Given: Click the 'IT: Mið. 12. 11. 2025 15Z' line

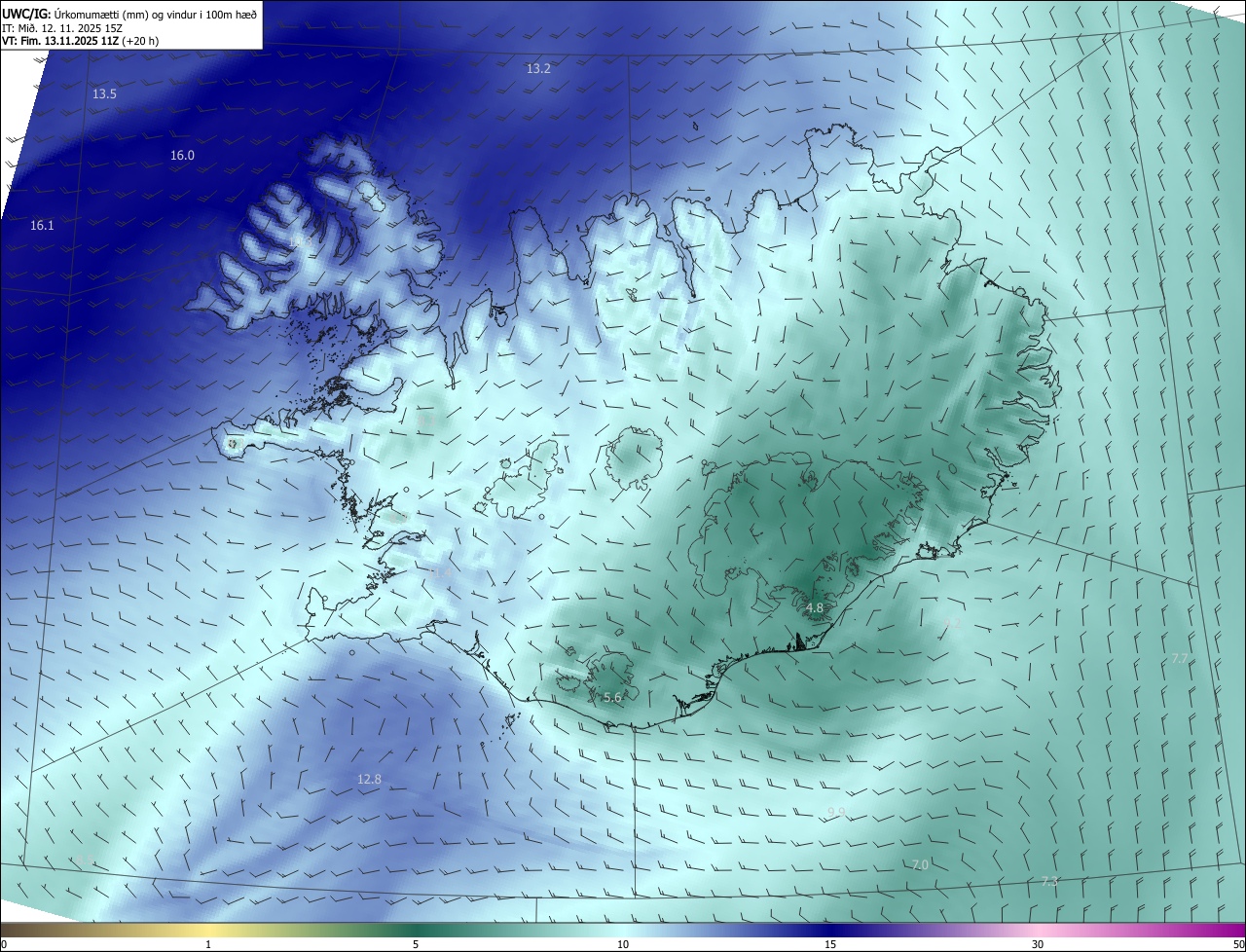Looking at the screenshot, I should 61,28.
